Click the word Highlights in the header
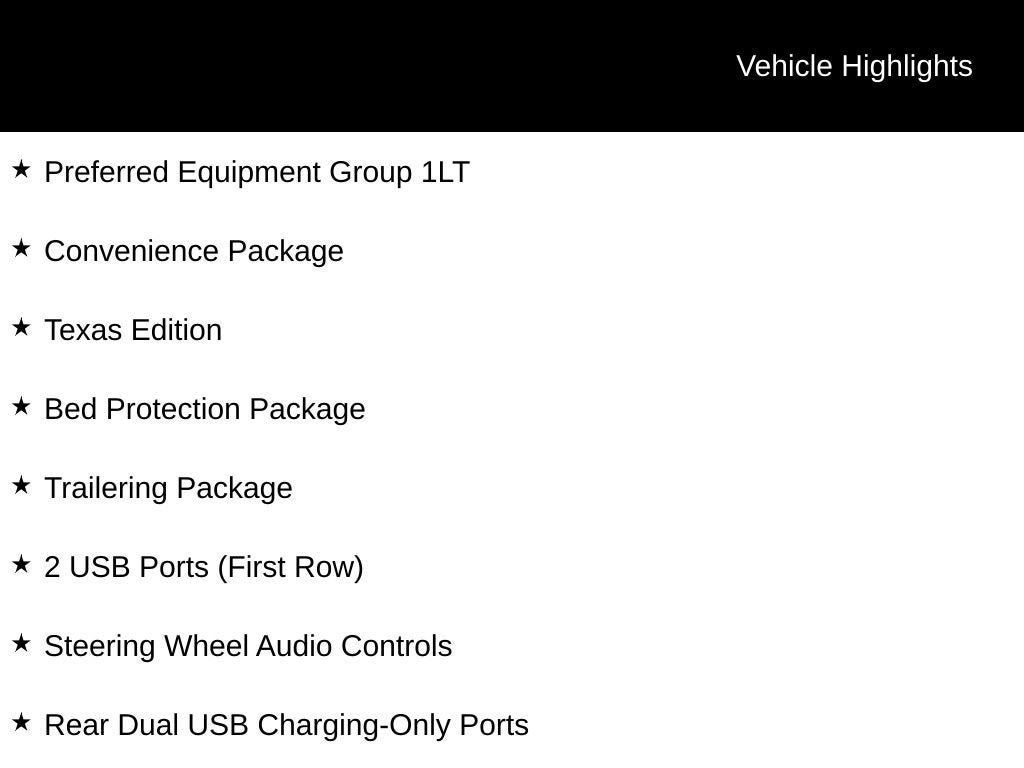This screenshot has height=768, width=1024. pos(907,67)
